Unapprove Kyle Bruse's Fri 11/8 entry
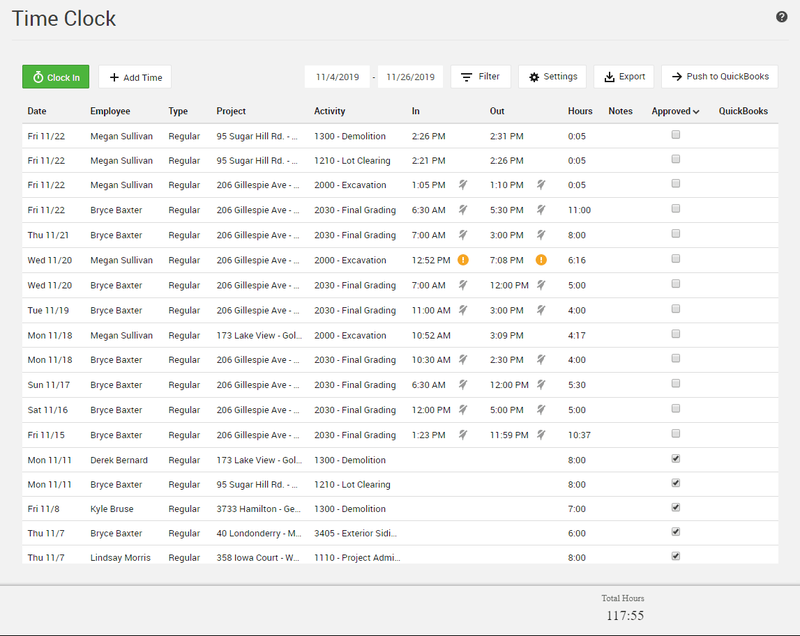This screenshot has width=800, height=636. click(x=676, y=507)
